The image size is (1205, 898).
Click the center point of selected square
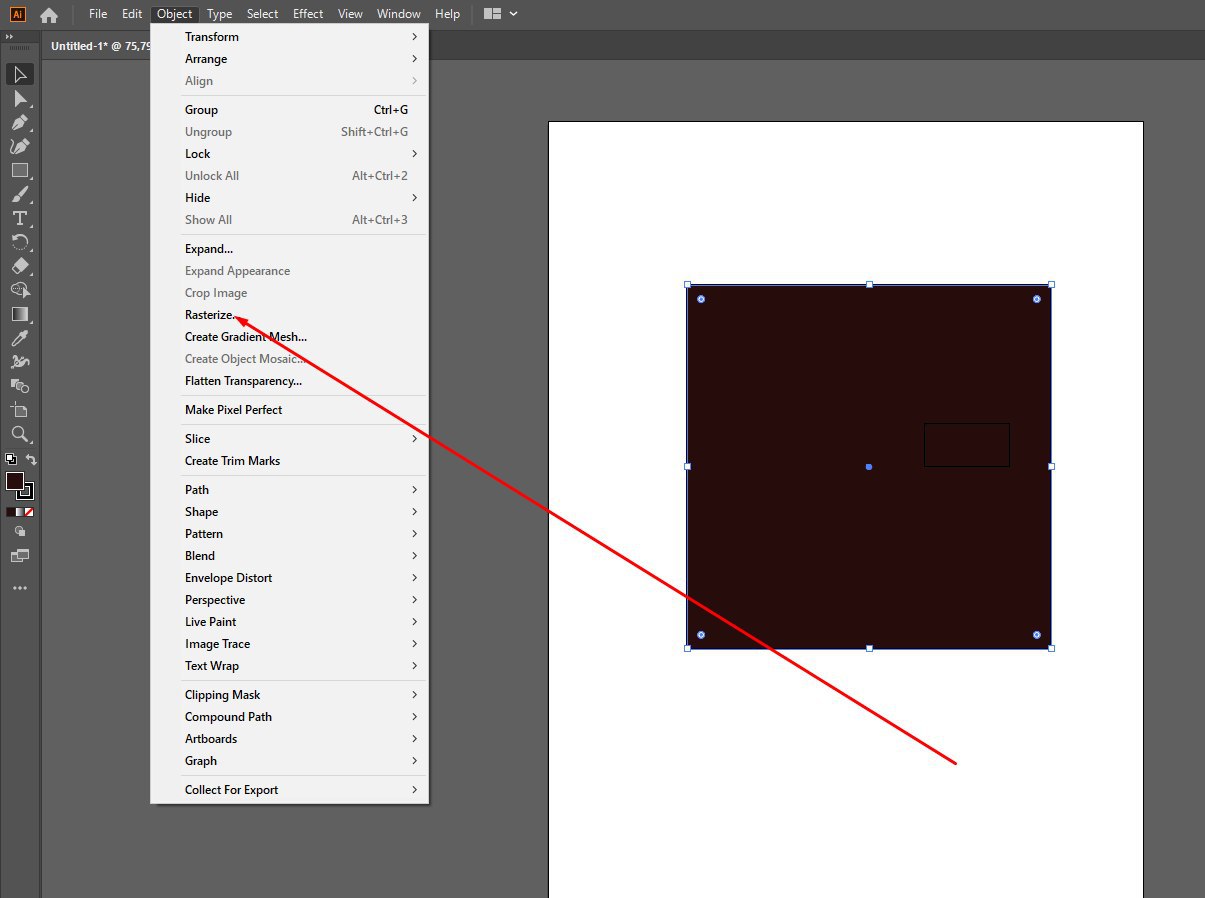tap(869, 467)
